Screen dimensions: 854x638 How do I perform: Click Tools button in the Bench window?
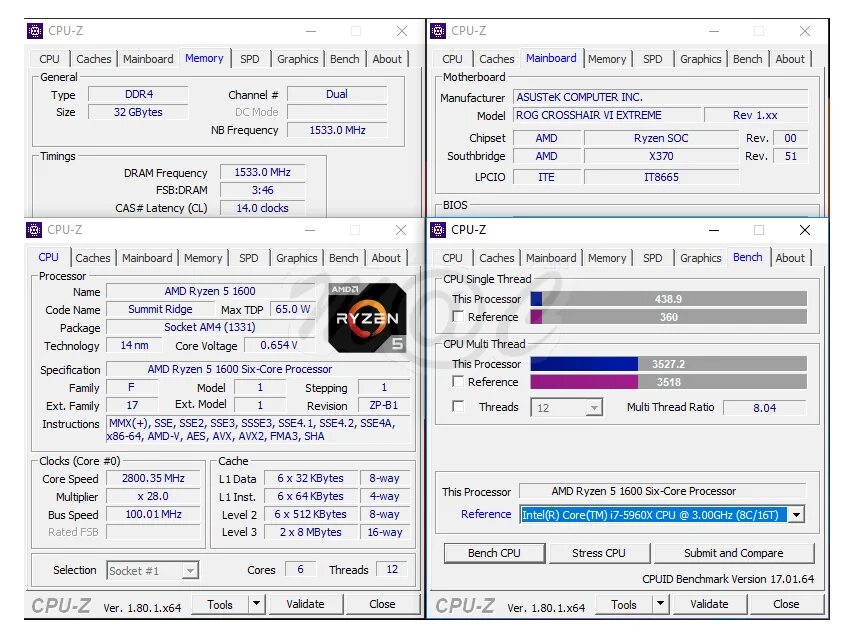[624, 604]
